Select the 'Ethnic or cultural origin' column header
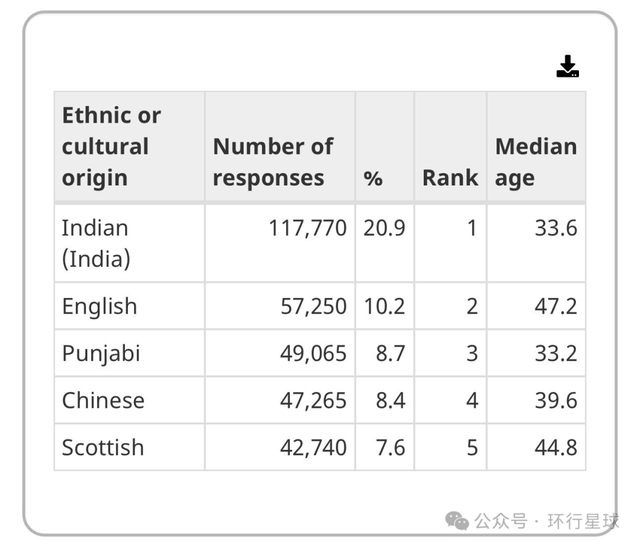 pos(111,146)
